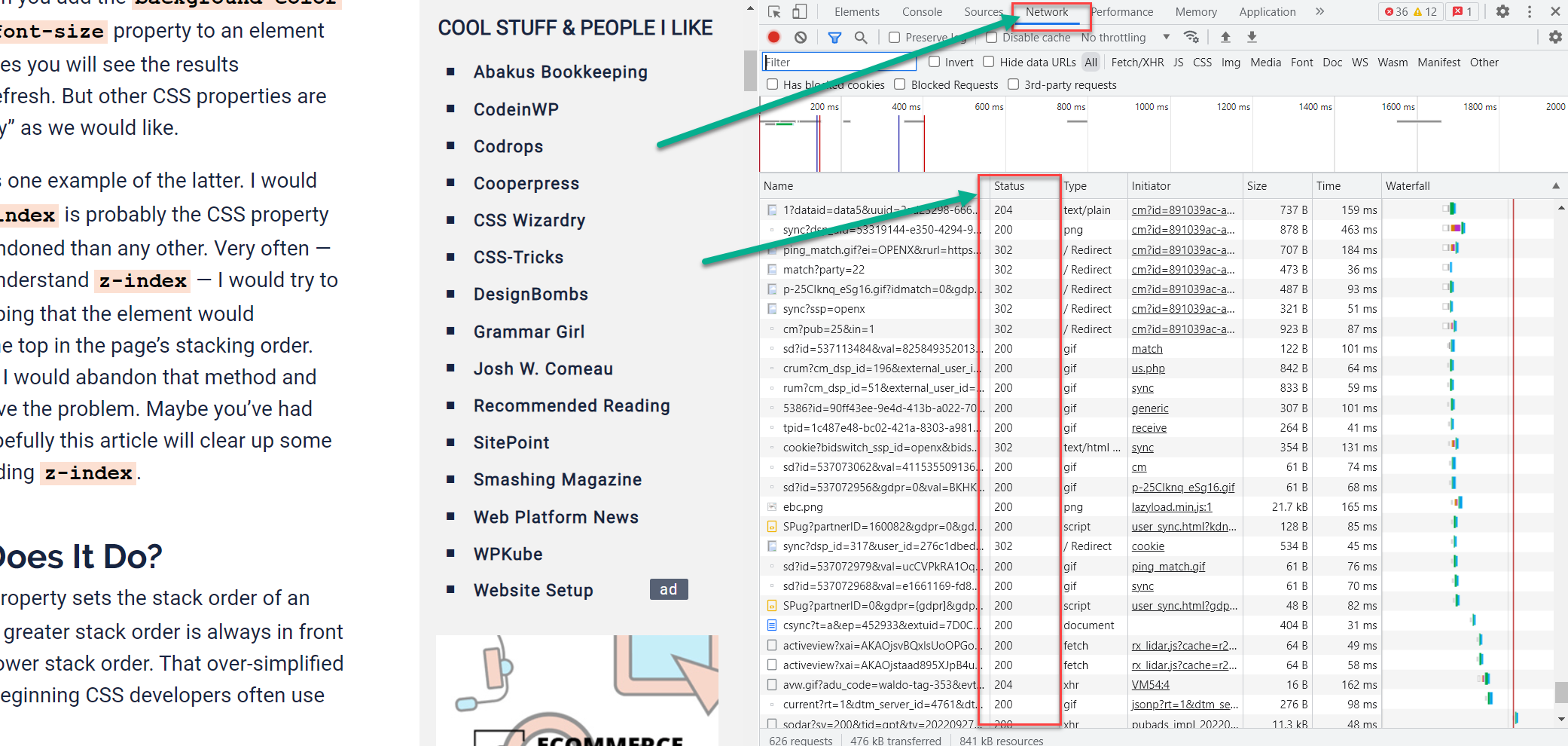Toggle the device toolbar icon

800,11
